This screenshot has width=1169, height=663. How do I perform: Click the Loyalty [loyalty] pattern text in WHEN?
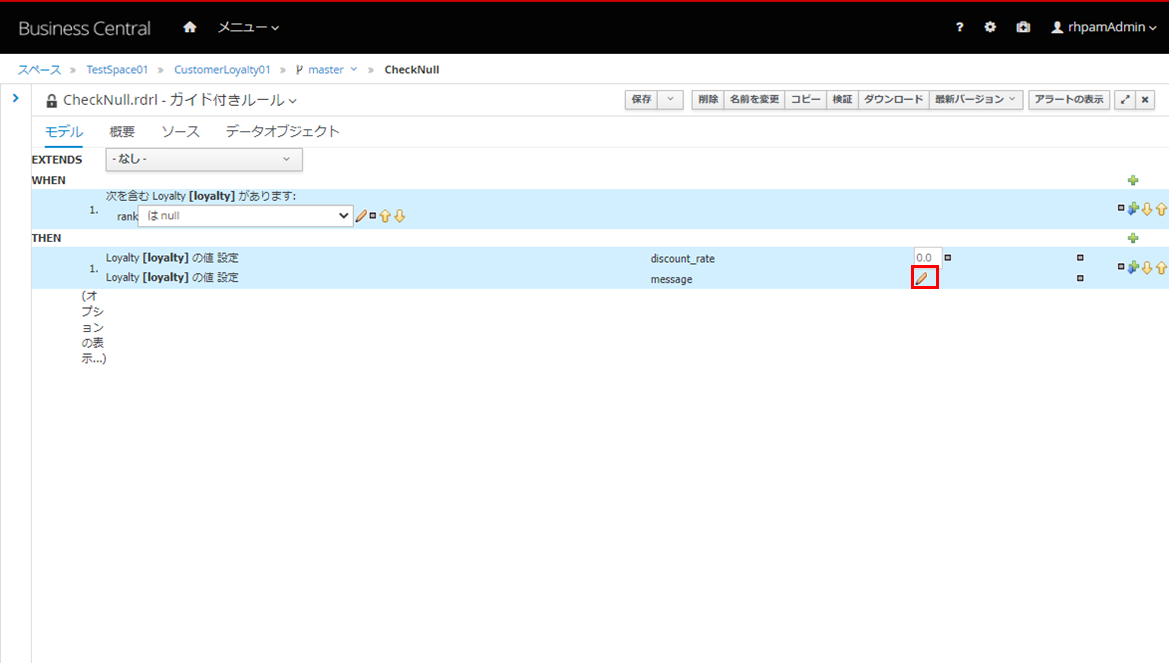tap(201, 196)
